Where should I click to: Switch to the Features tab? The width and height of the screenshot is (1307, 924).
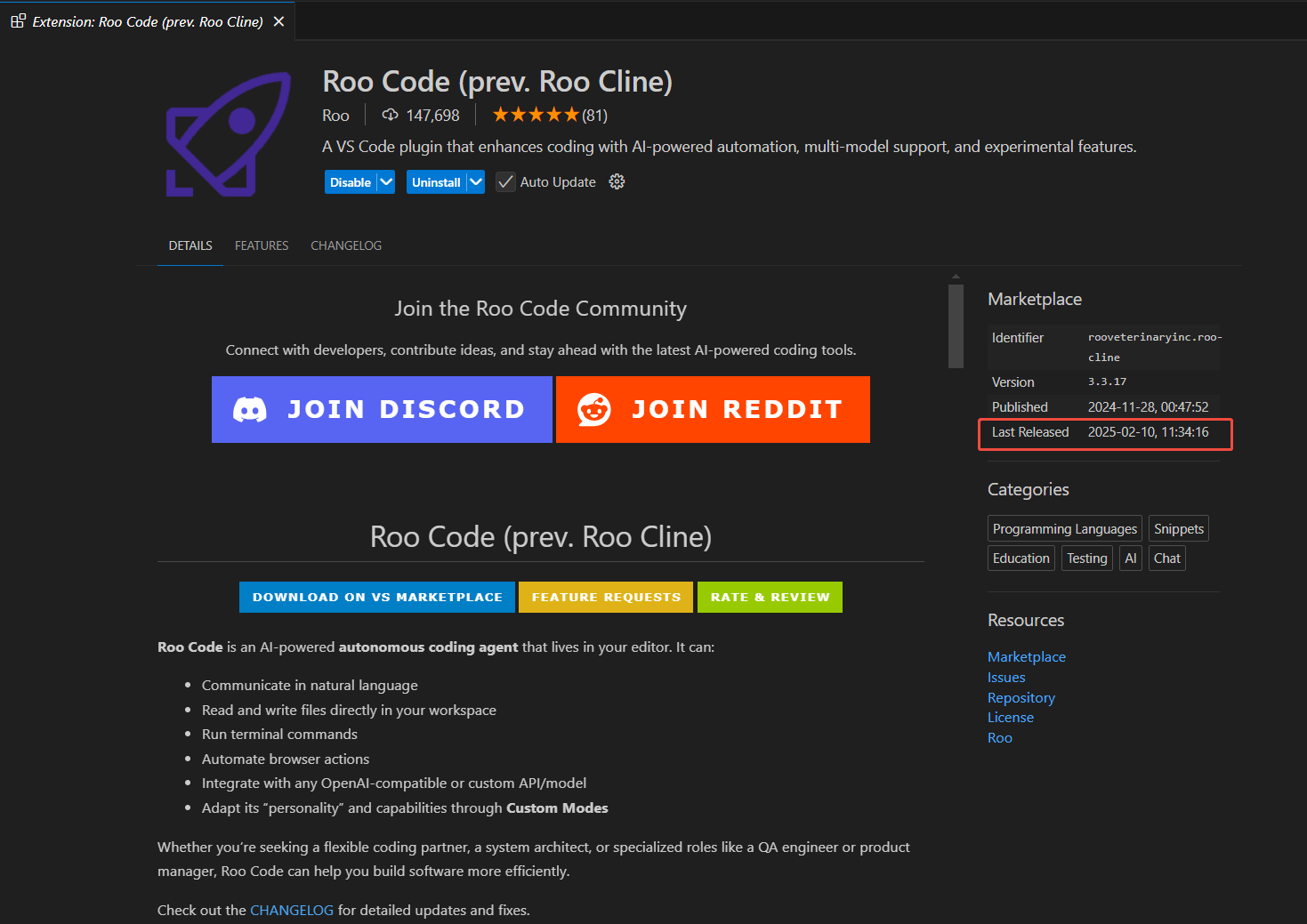[262, 245]
